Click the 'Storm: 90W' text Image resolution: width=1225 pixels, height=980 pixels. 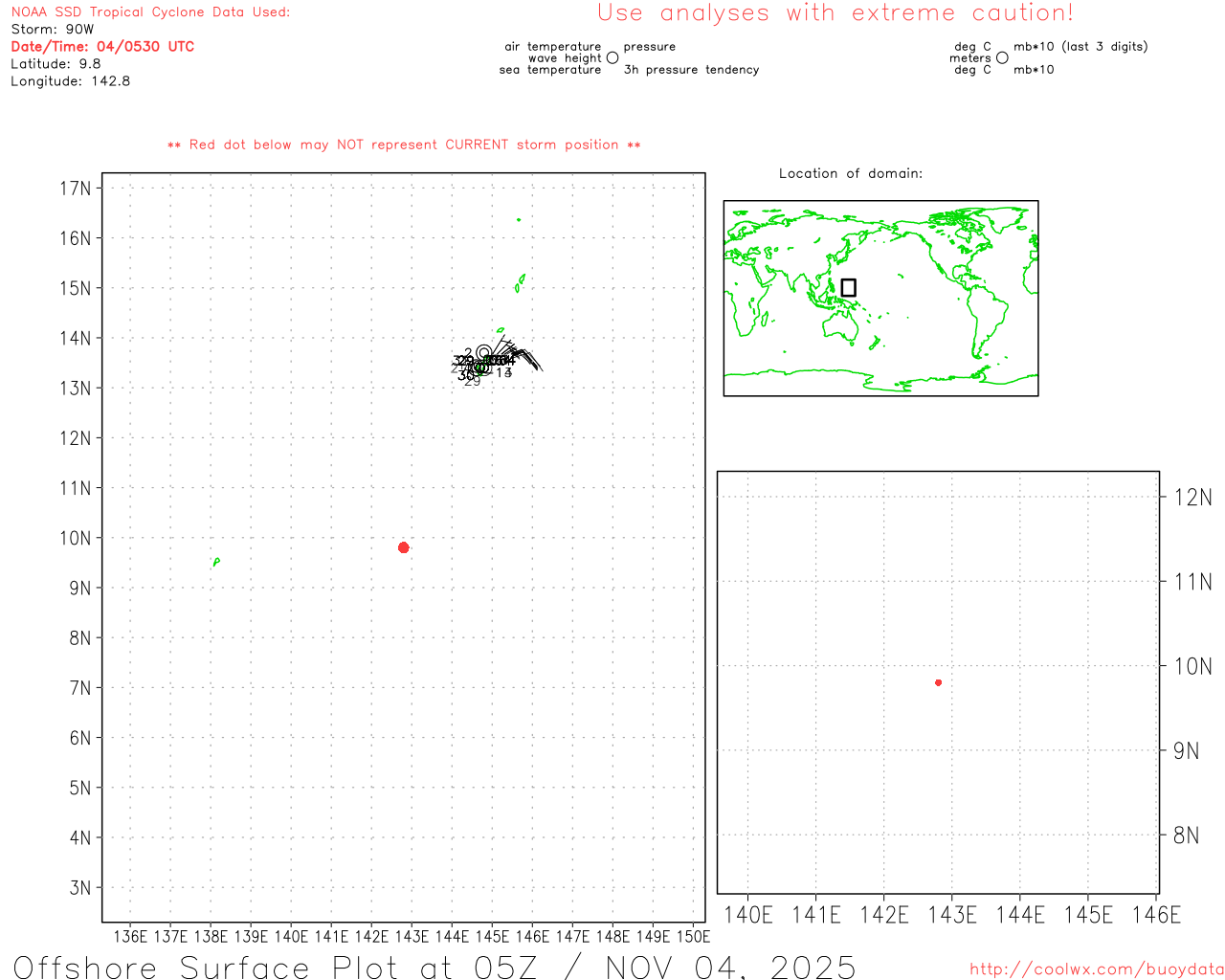click(53, 30)
